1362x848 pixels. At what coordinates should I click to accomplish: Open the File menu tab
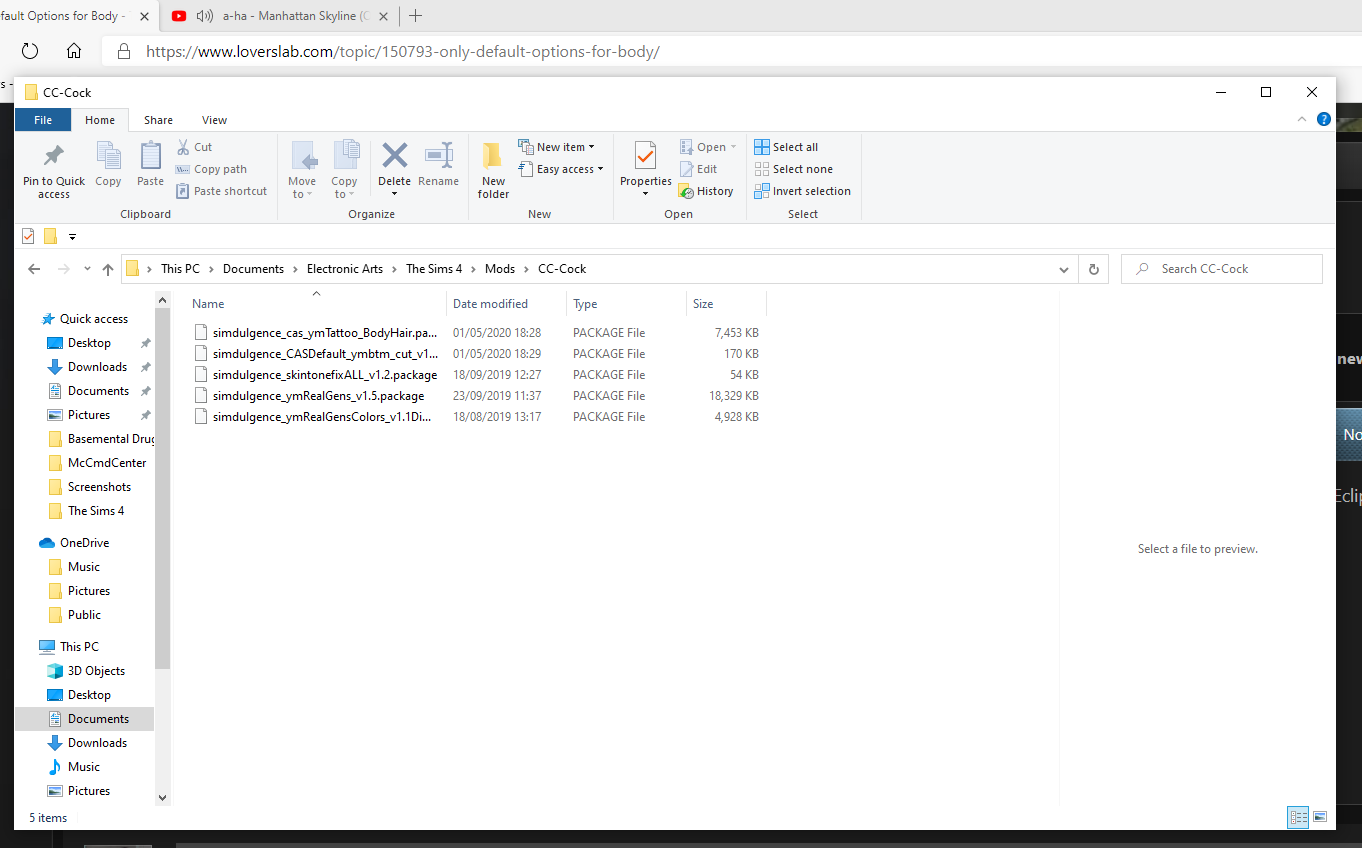(43, 120)
